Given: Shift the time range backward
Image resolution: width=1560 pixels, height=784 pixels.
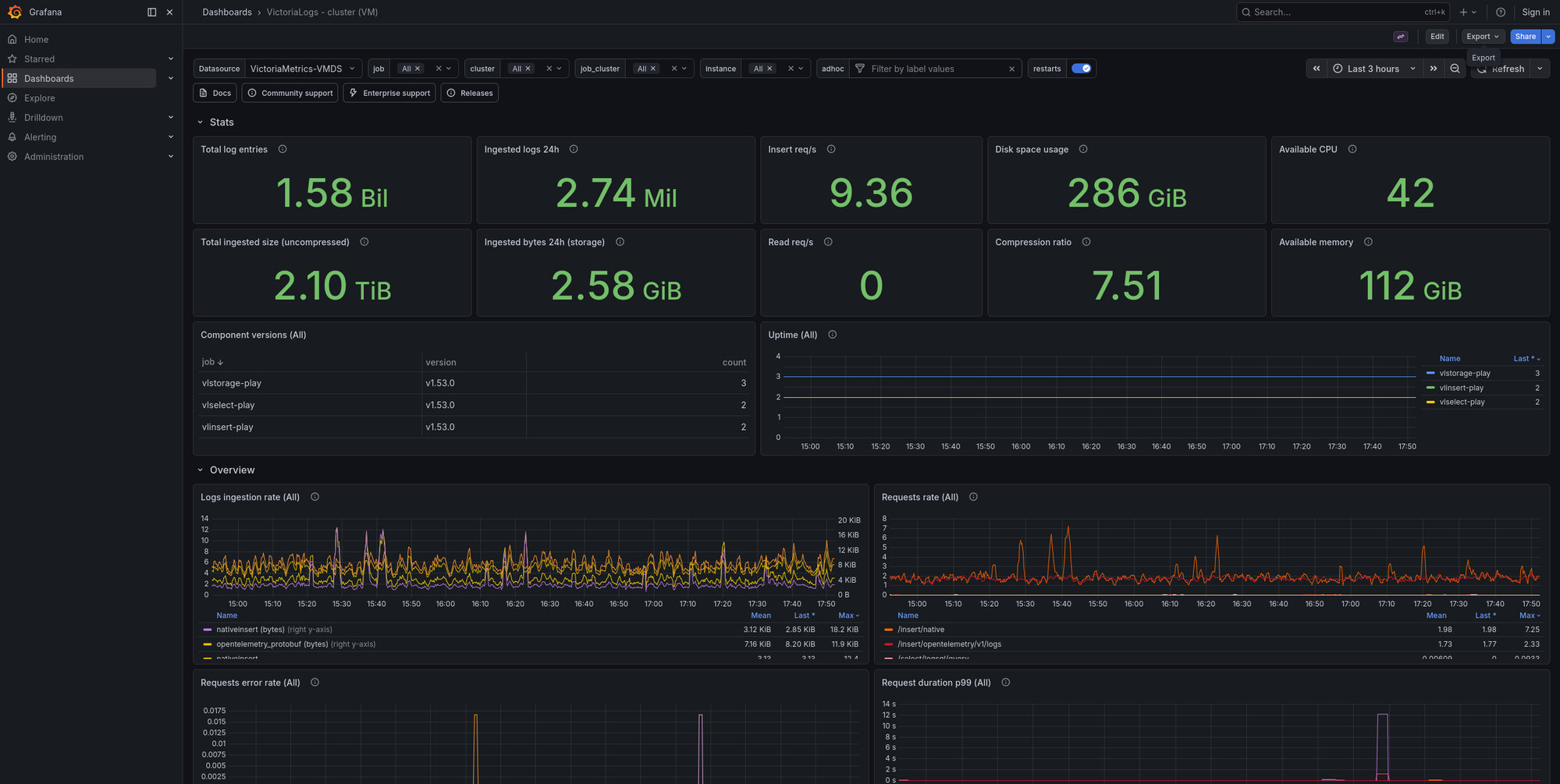Looking at the screenshot, I should coord(1317,69).
